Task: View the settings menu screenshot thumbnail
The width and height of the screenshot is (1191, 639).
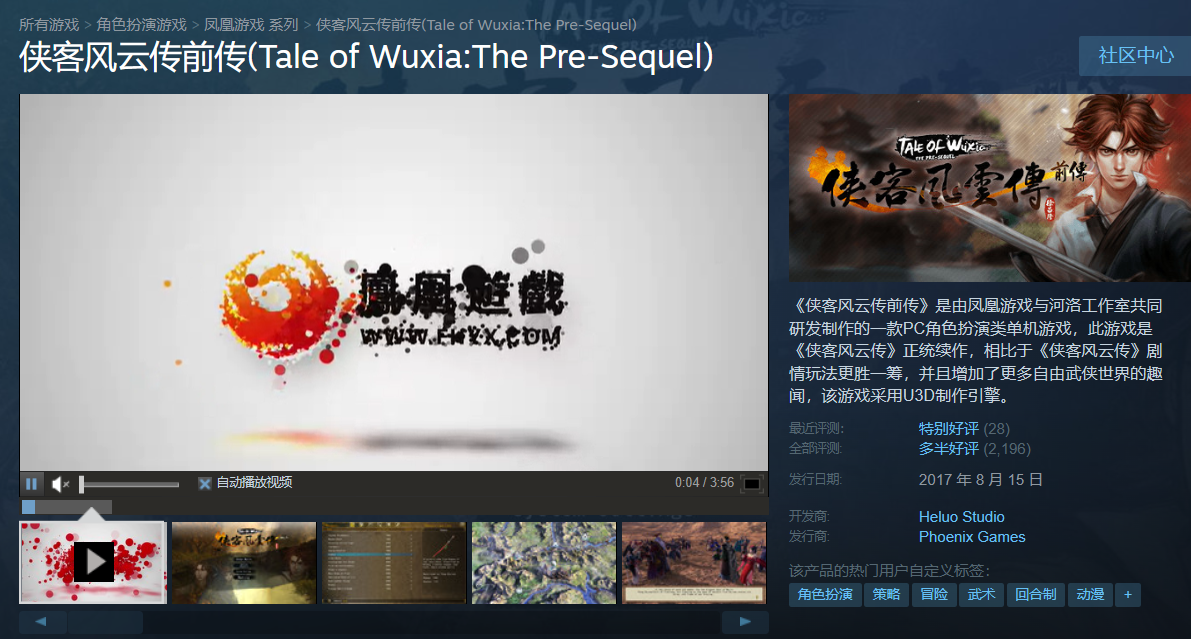Action: coord(393,562)
